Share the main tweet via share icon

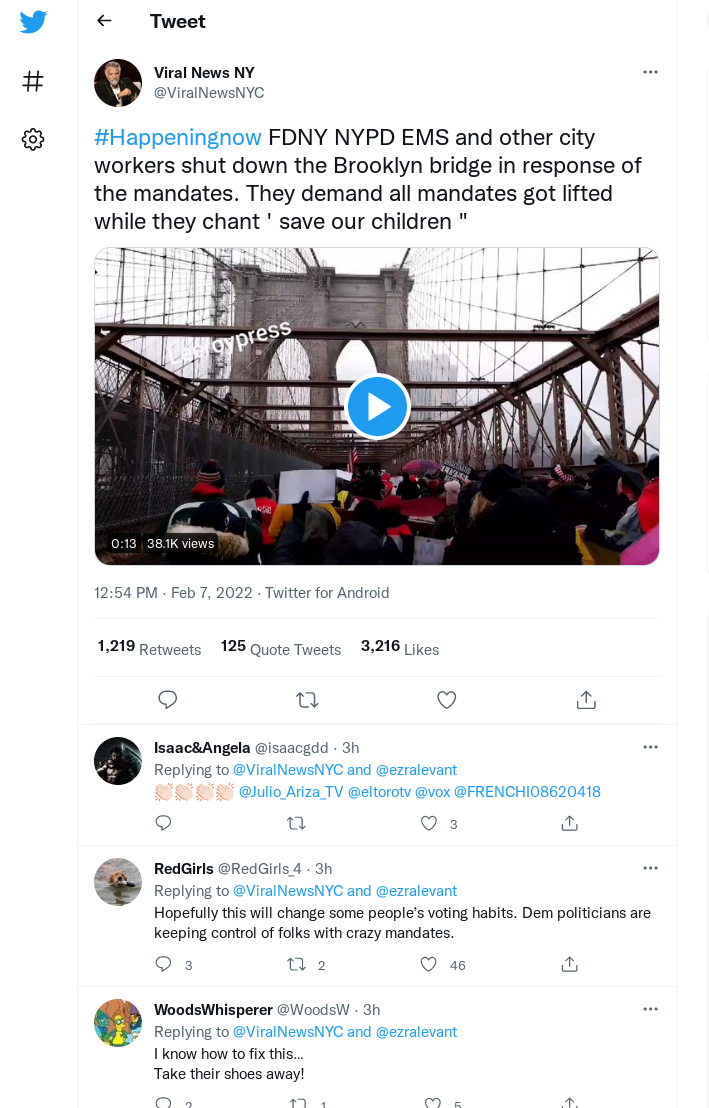click(586, 700)
